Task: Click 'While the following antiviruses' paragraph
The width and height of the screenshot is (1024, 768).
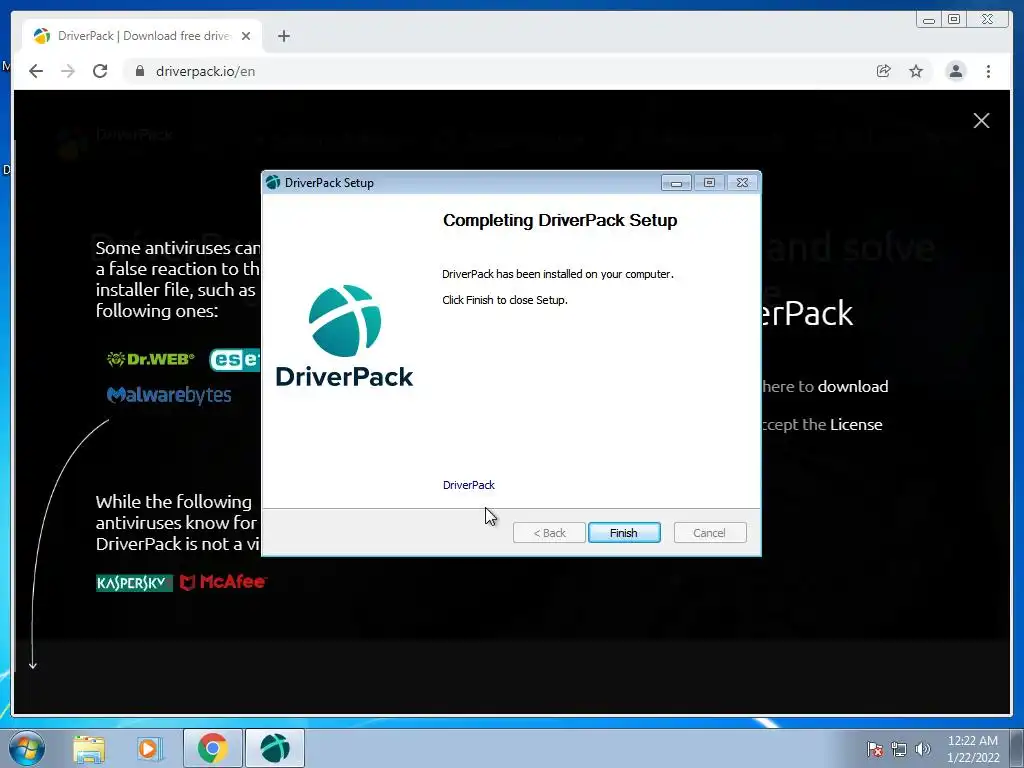Action: coord(177,523)
